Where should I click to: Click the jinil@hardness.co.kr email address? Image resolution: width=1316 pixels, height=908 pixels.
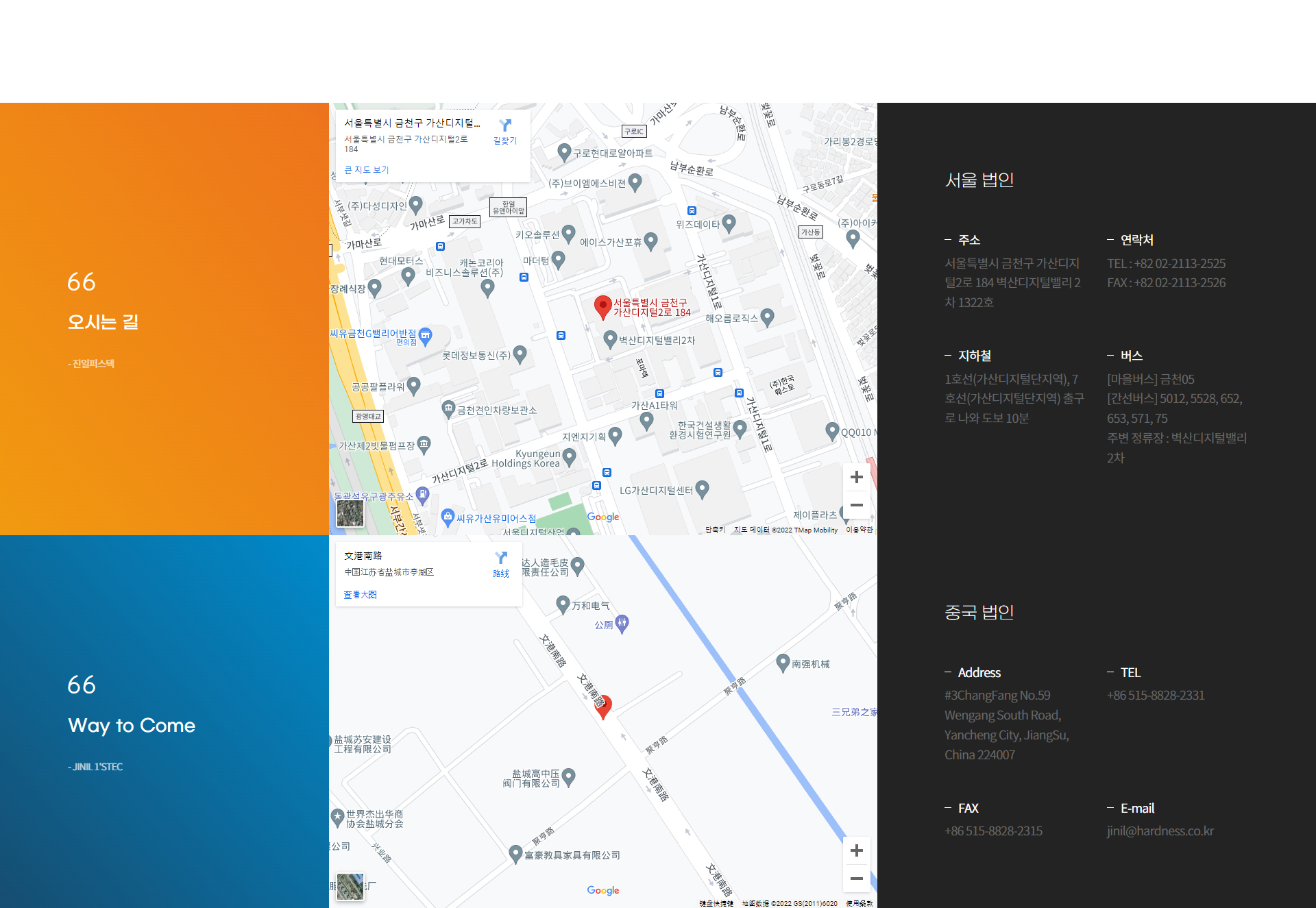pos(1160,831)
